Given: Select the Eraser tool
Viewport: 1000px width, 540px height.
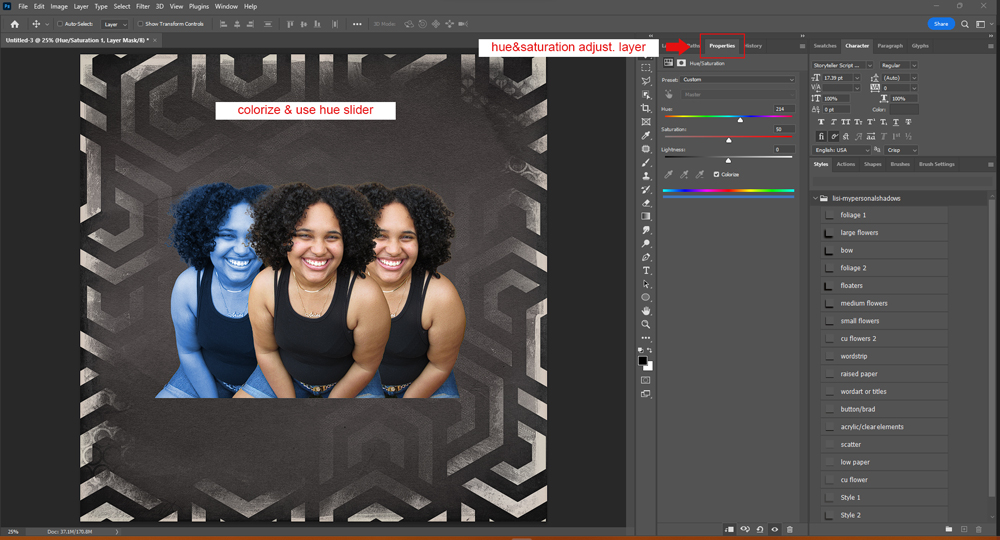Looking at the screenshot, I should point(645,203).
